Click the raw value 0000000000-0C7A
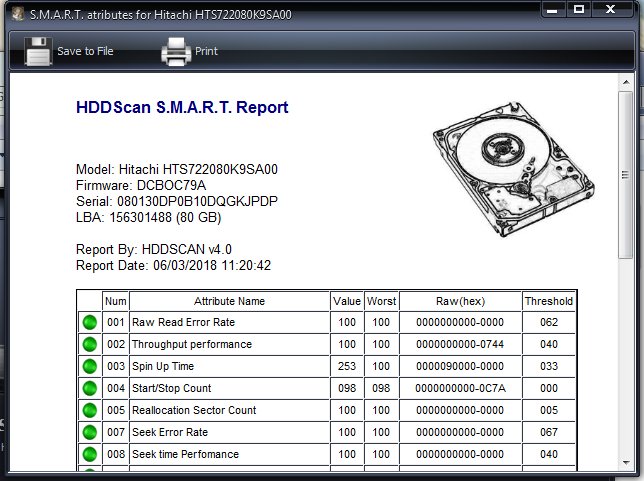The image size is (644, 481). coord(460,388)
